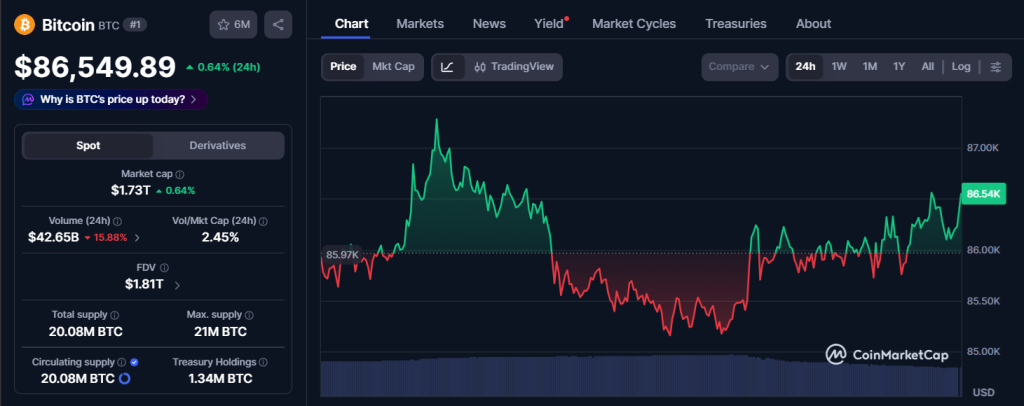The image size is (1024, 406).
Task: Expand the Volume (24h) chevron
Action: pyautogui.click(x=137, y=238)
